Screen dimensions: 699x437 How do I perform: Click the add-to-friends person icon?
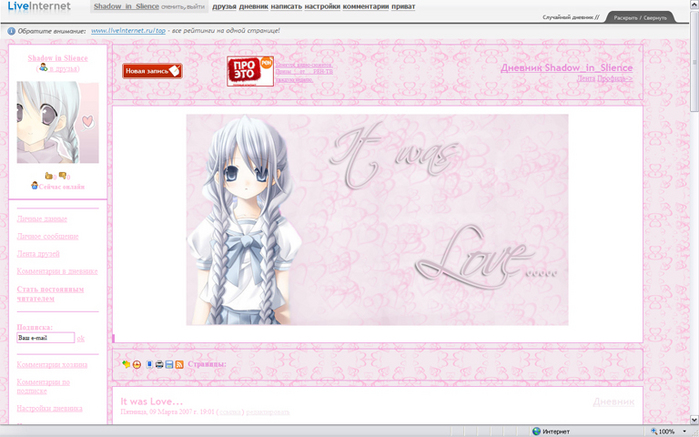43,67
